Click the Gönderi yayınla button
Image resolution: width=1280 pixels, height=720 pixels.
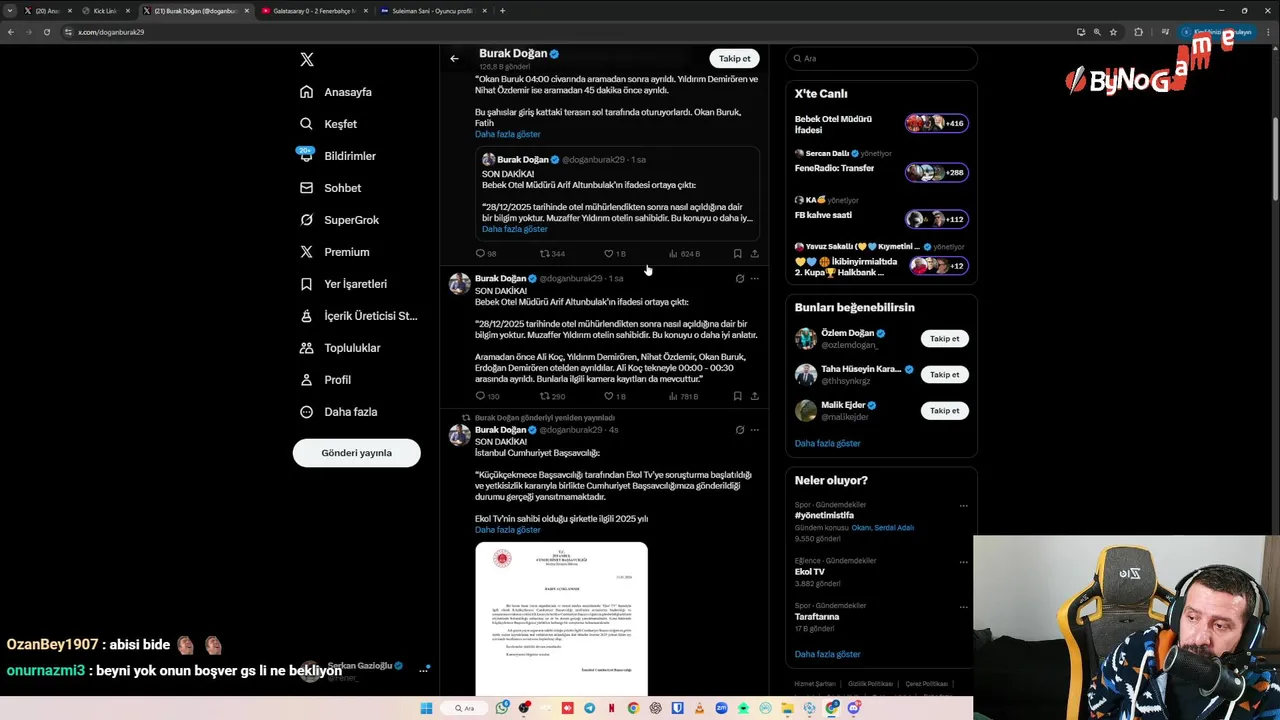(356, 453)
